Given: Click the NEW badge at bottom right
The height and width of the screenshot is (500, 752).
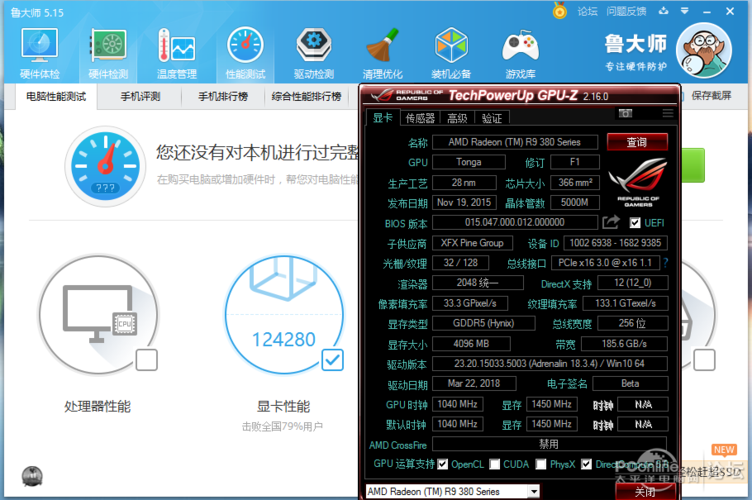Looking at the screenshot, I should tap(724, 450).
